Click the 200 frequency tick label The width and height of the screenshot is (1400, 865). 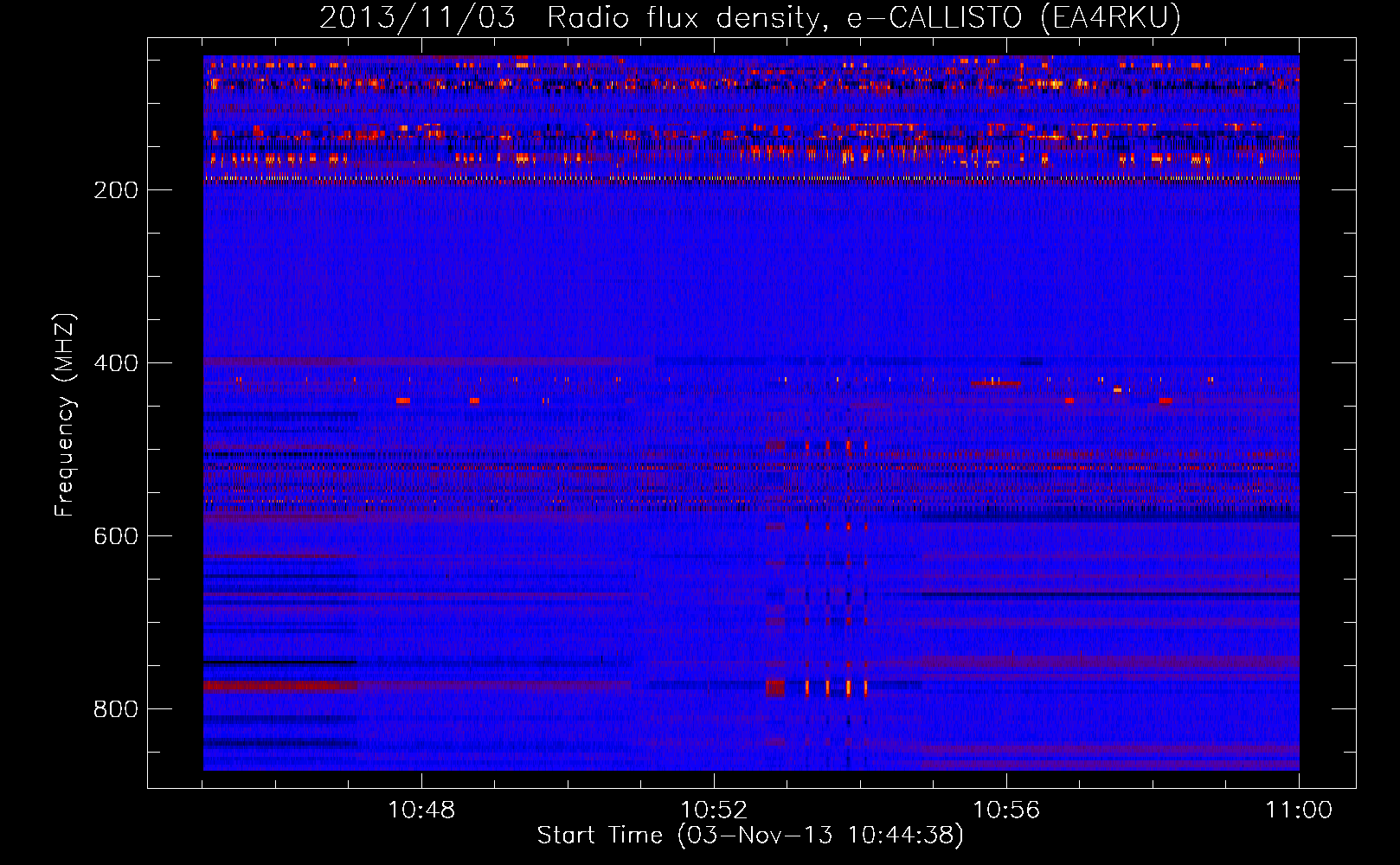(116, 190)
